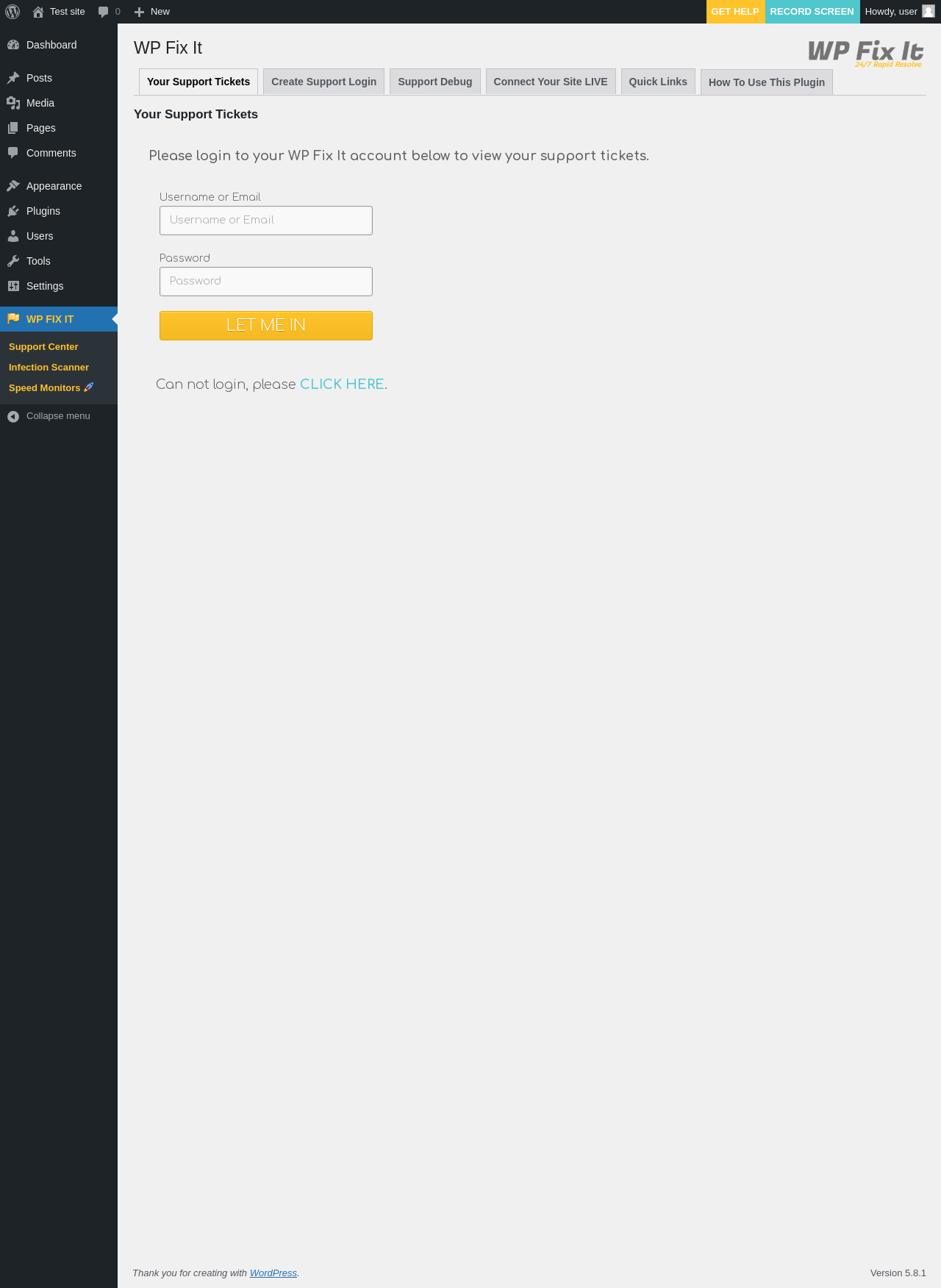Screen dimensions: 941x1288
Task: Click the Collapse menu arrow icon
Action: (13, 416)
